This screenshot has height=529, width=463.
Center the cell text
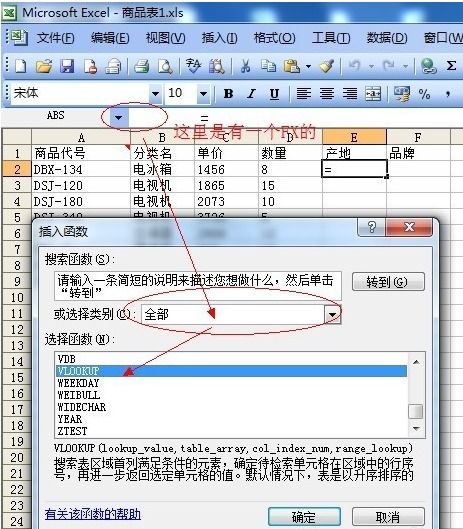(327, 93)
